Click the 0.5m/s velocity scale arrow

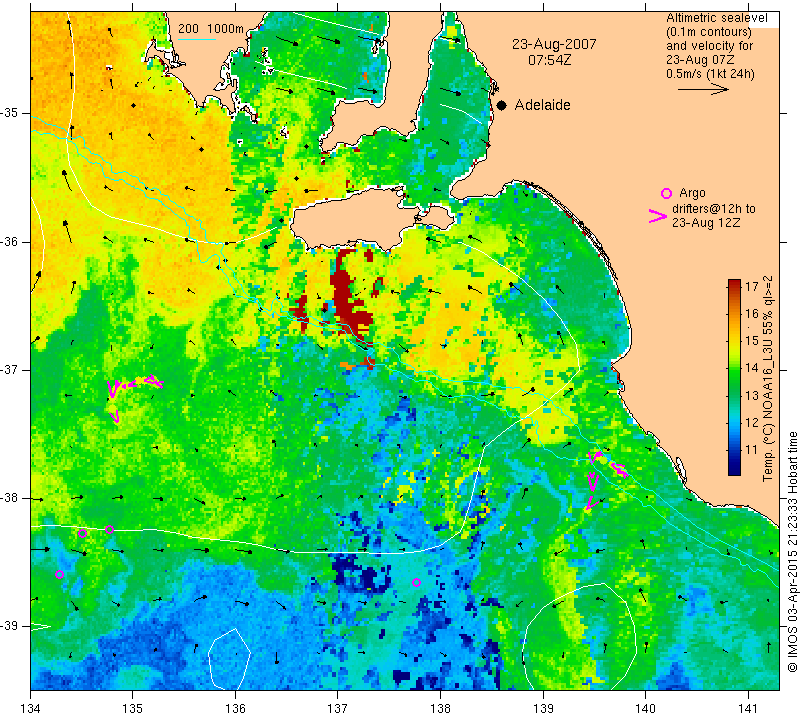click(x=703, y=89)
